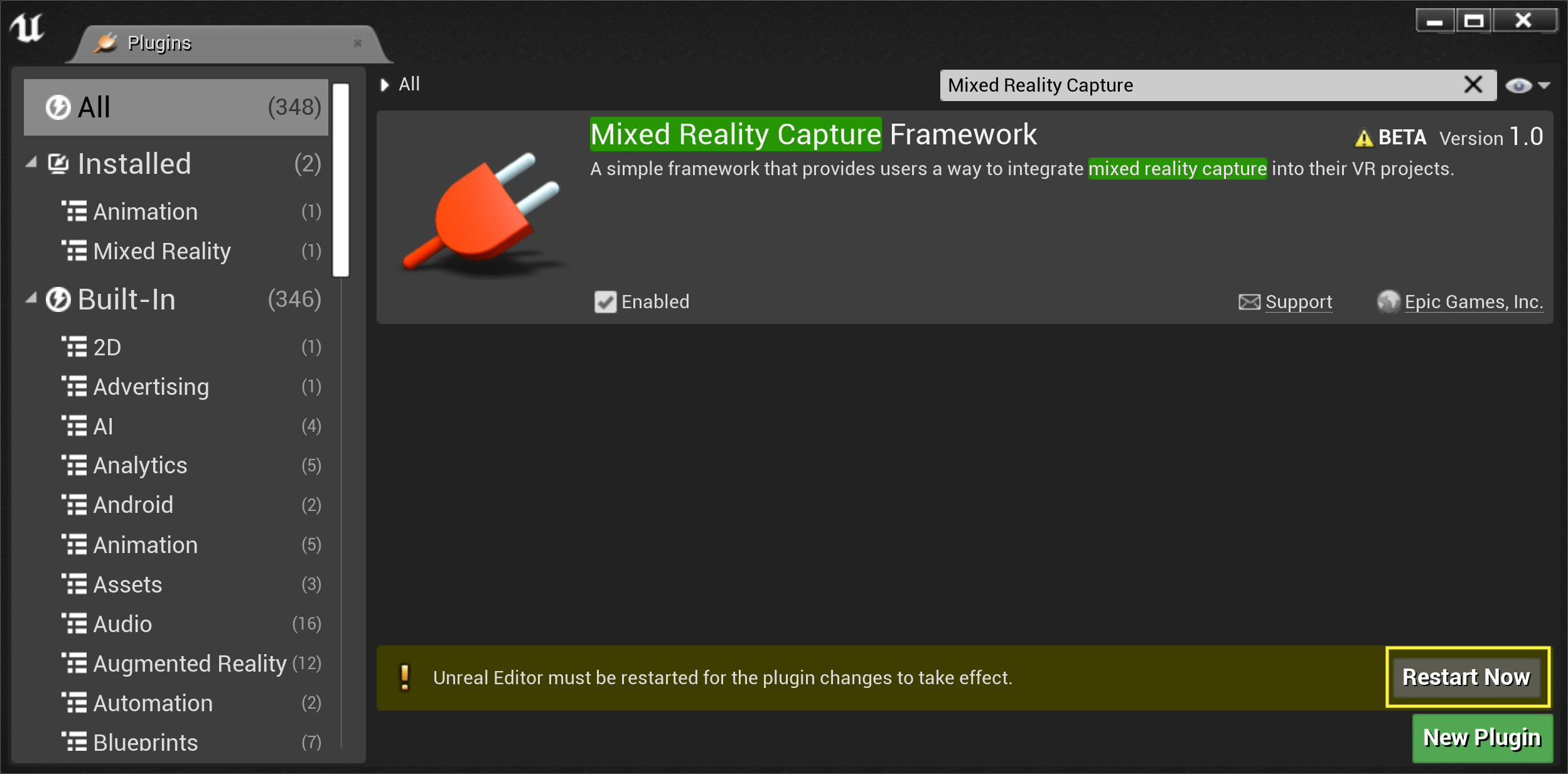Select the Mixed Reality category icon
This screenshot has width=1568, height=774.
[x=75, y=251]
